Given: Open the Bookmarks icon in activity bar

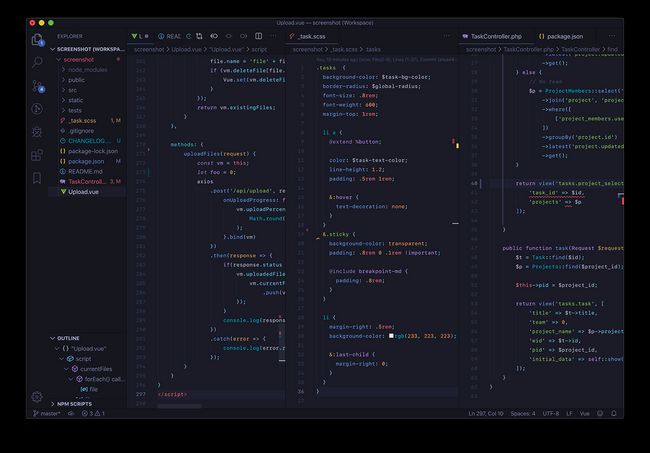Looking at the screenshot, I should coord(38,177).
